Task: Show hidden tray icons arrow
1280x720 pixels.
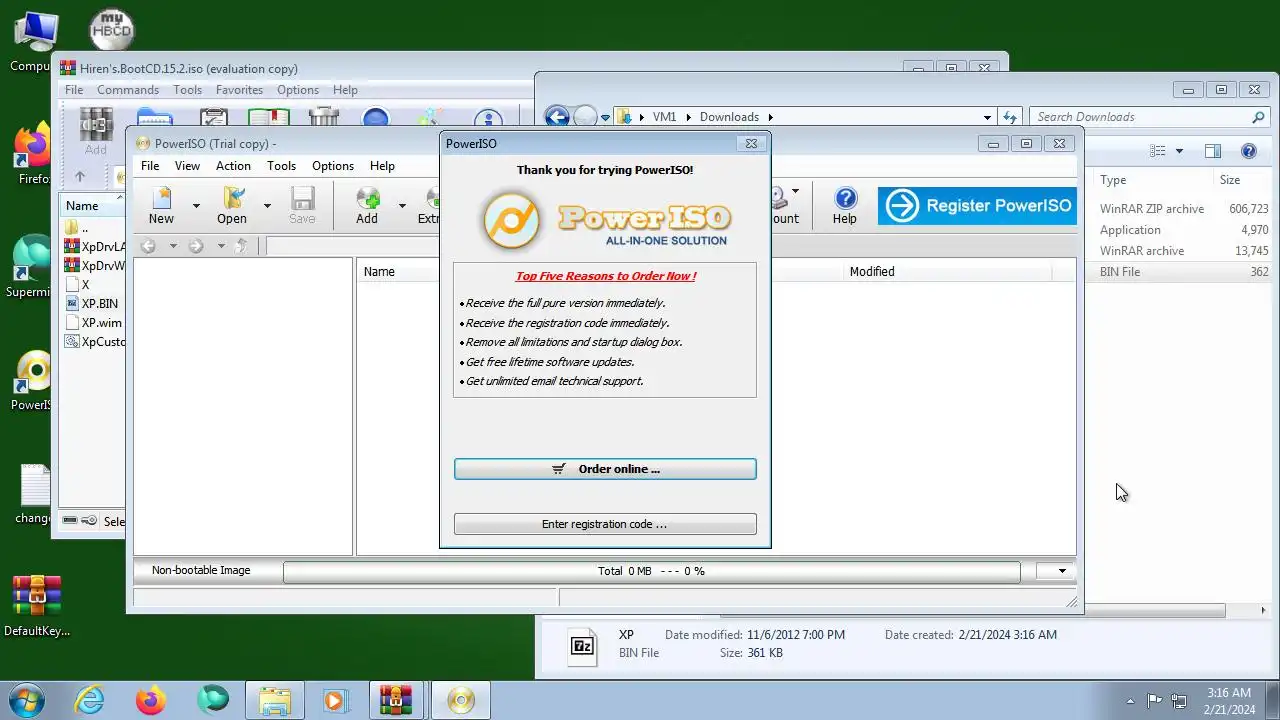Action: [x=1130, y=701]
